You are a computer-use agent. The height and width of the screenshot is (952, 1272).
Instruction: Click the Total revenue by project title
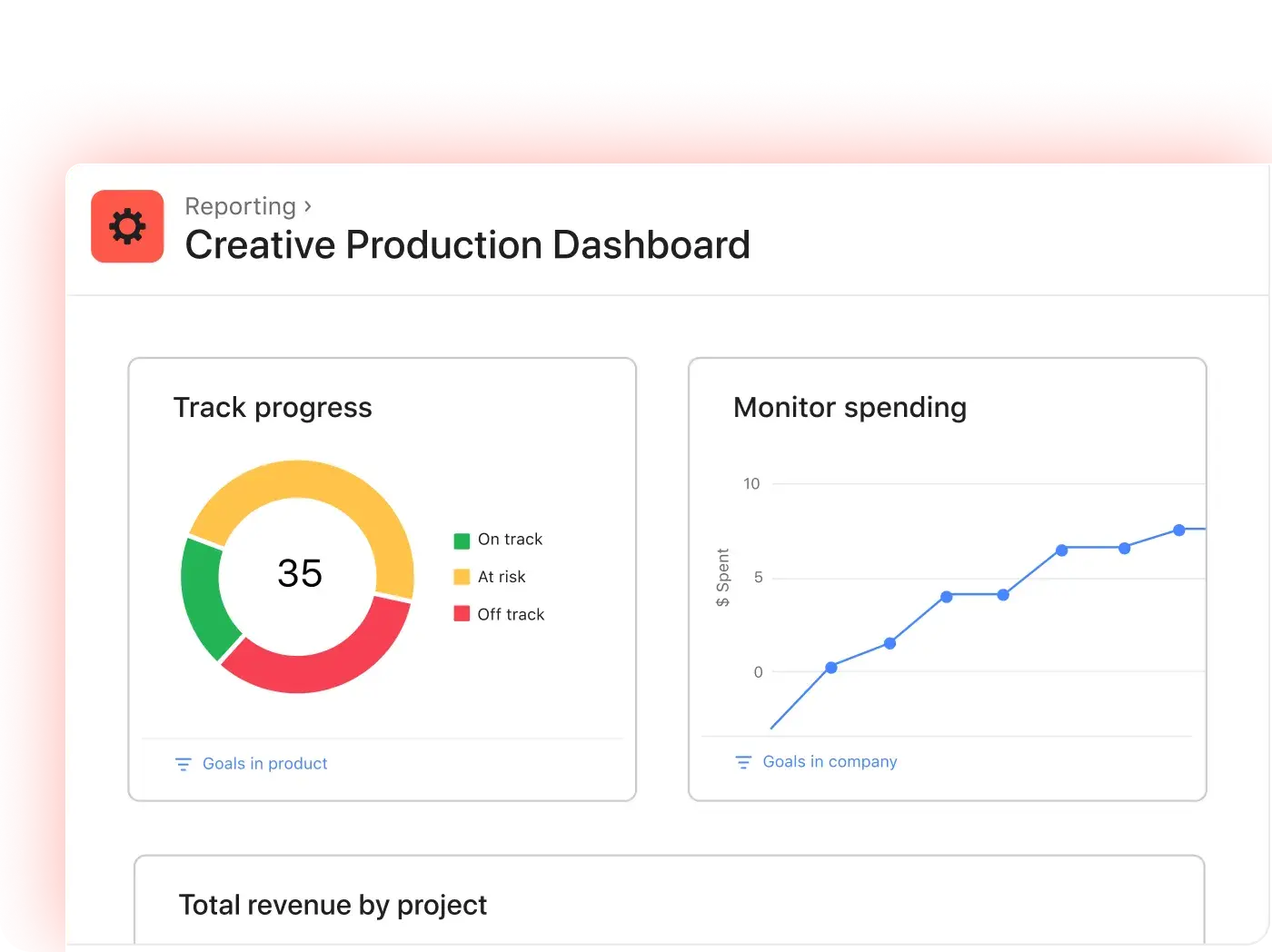click(333, 905)
